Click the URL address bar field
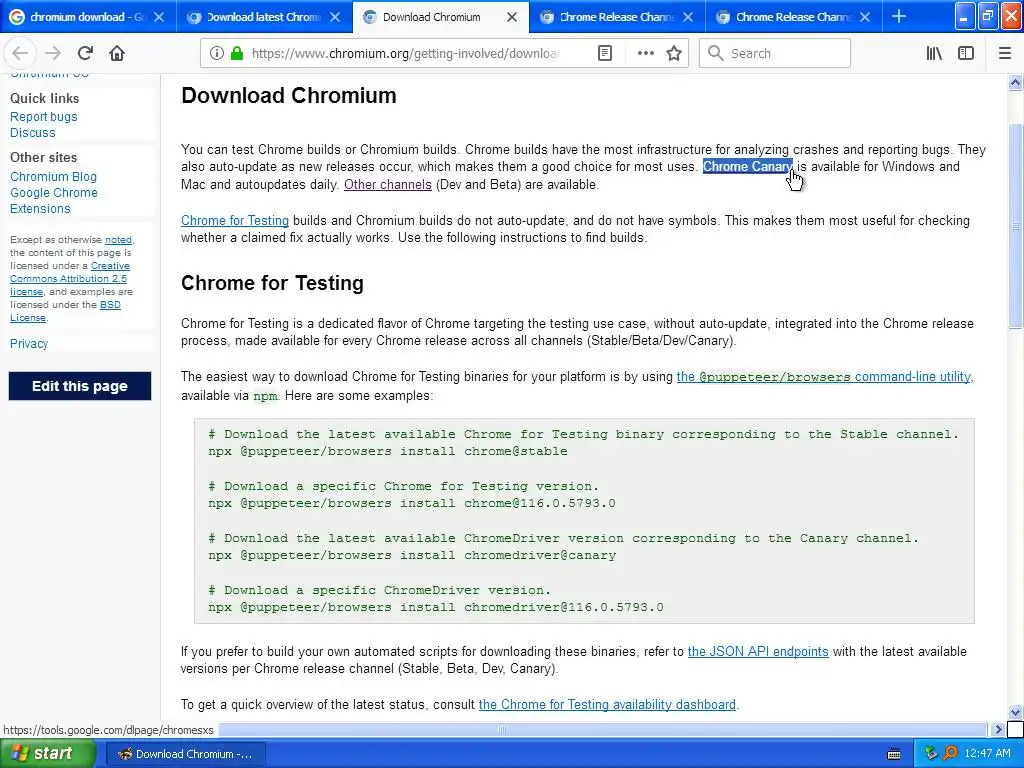Viewport: 1024px width, 768px height. tap(405, 53)
